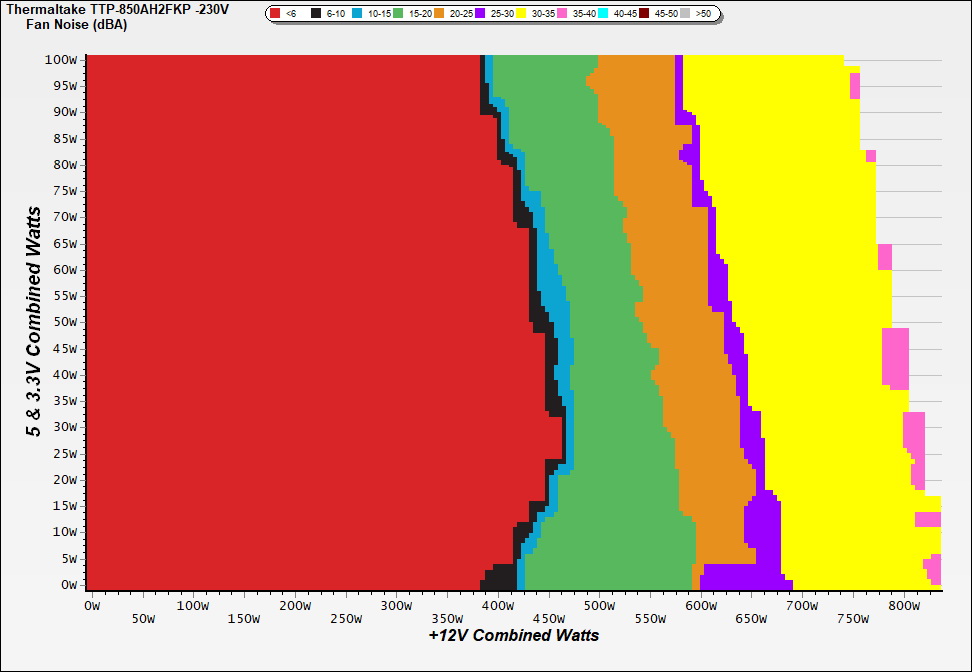Select the dark red 45-50 legend swatch
This screenshot has height=672, width=972.
click(x=645, y=14)
